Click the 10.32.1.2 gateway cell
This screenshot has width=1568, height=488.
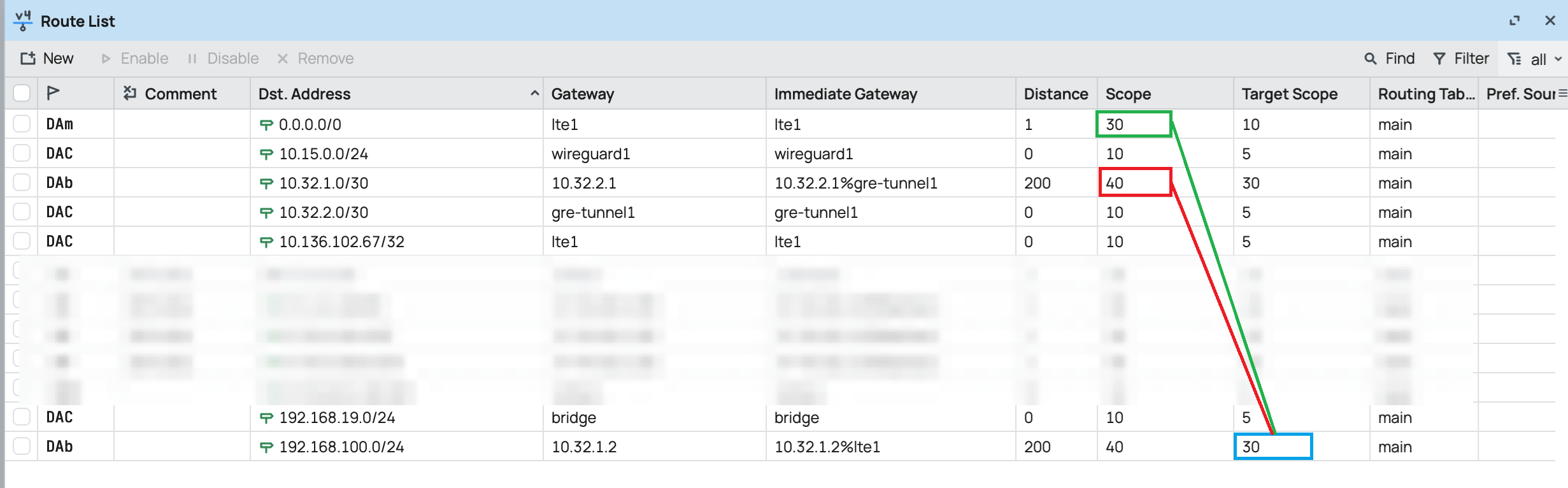pos(654,447)
